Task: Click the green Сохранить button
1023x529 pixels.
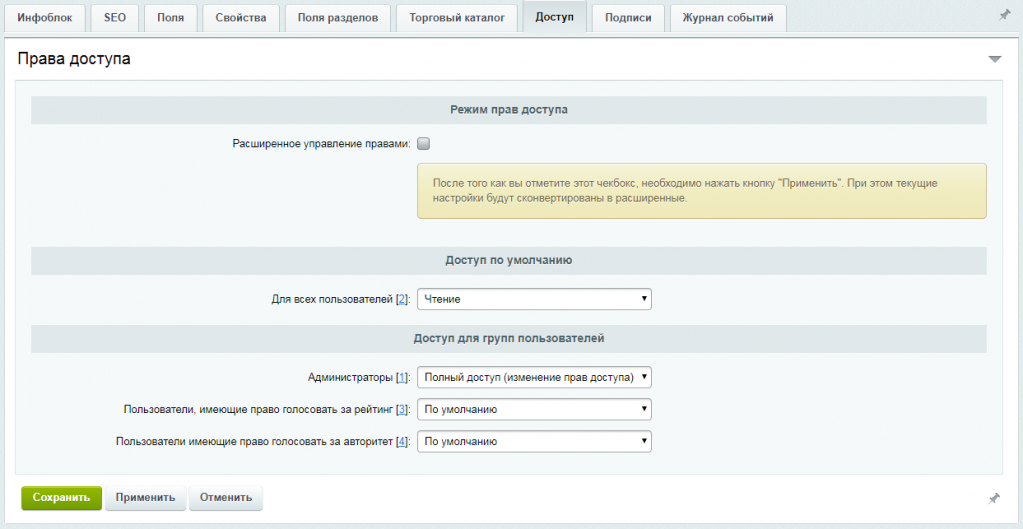Action: click(x=61, y=498)
